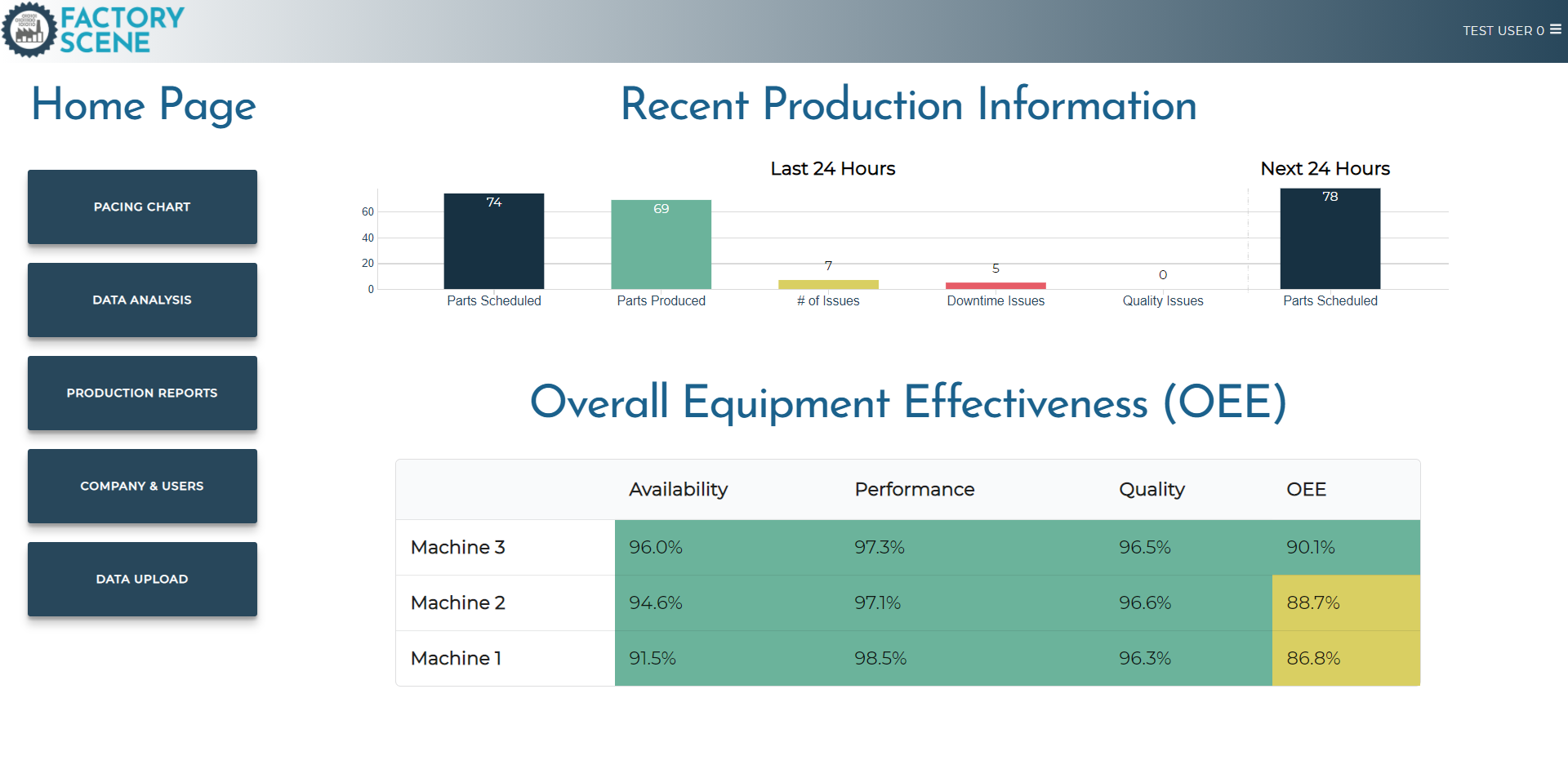1568x778 pixels.
Task: Click the # of Issues axis label
Action: [828, 300]
